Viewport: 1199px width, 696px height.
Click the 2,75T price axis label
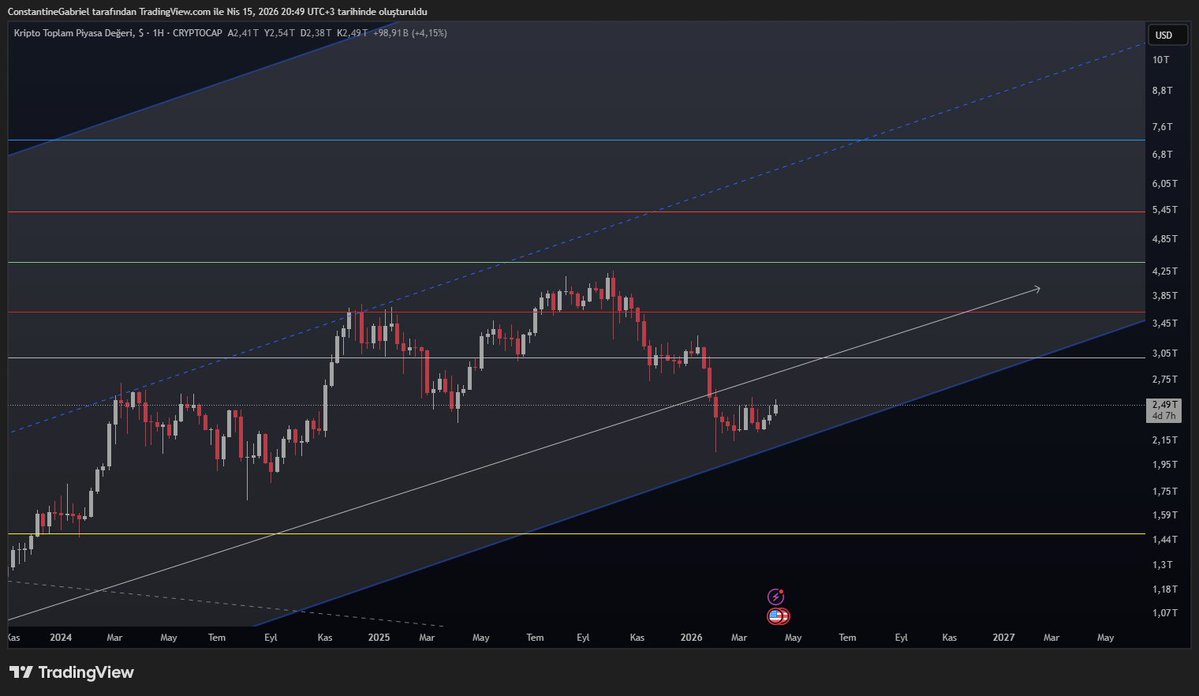(1165, 379)
